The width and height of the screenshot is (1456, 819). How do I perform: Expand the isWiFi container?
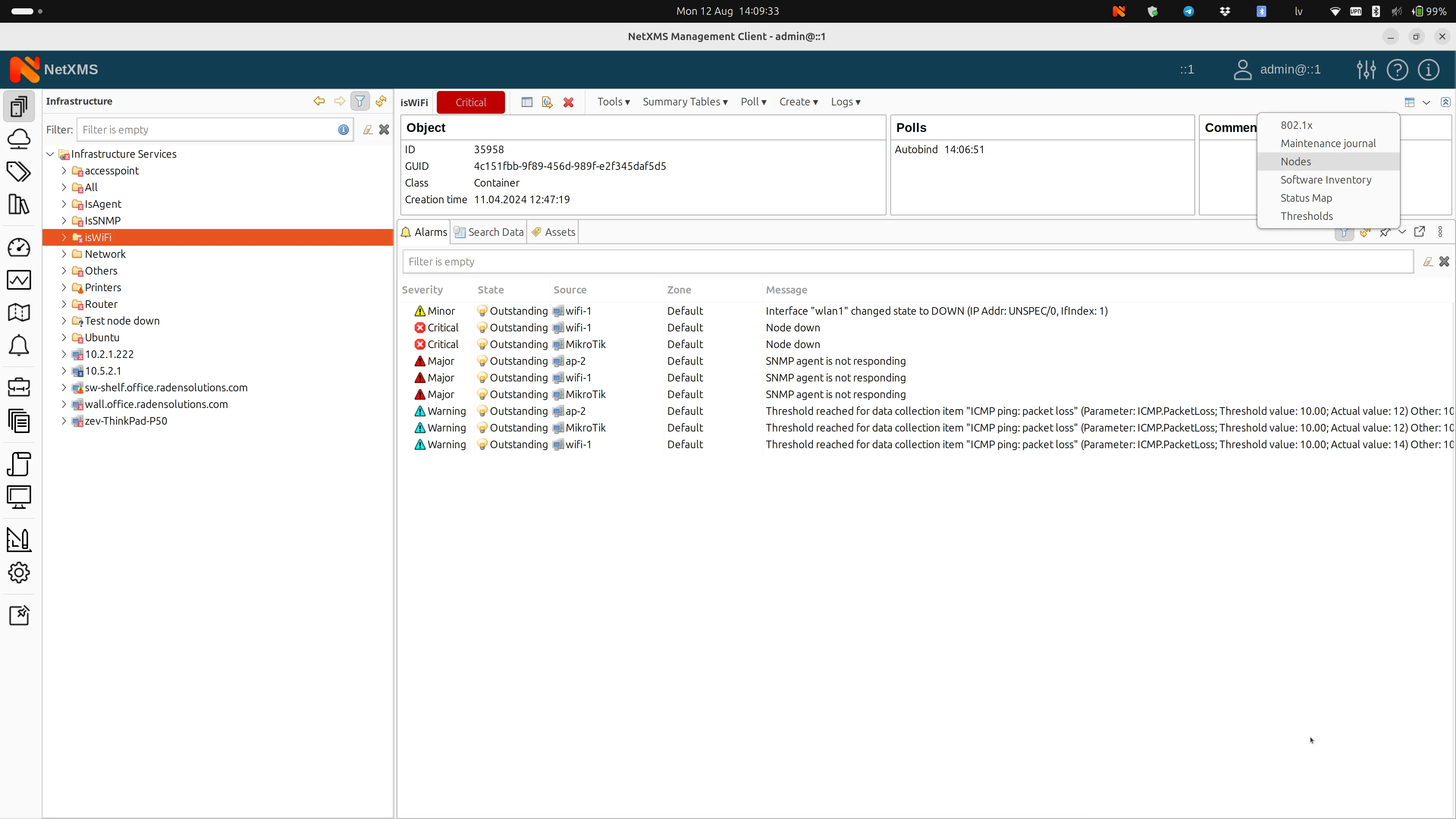click(64, 237)
